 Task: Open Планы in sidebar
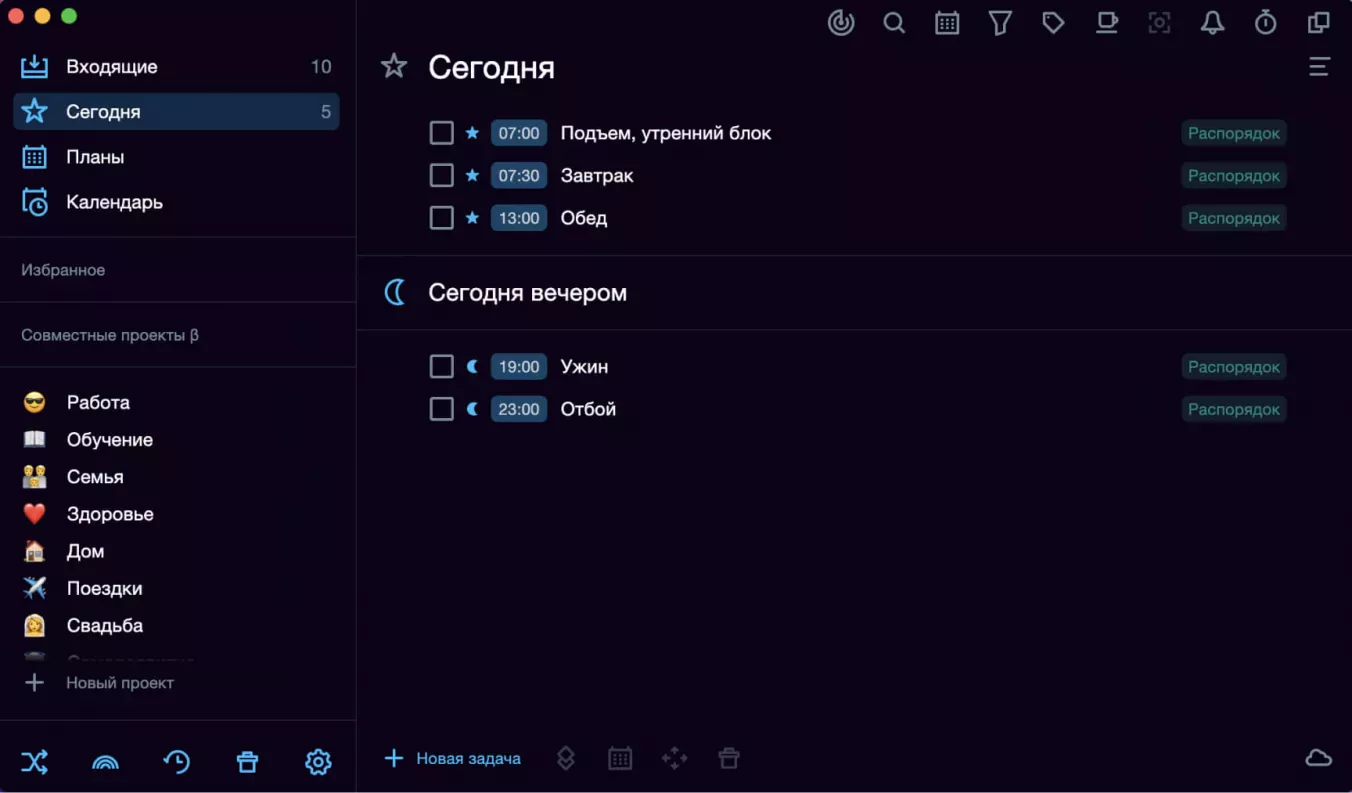pos(176,157)
